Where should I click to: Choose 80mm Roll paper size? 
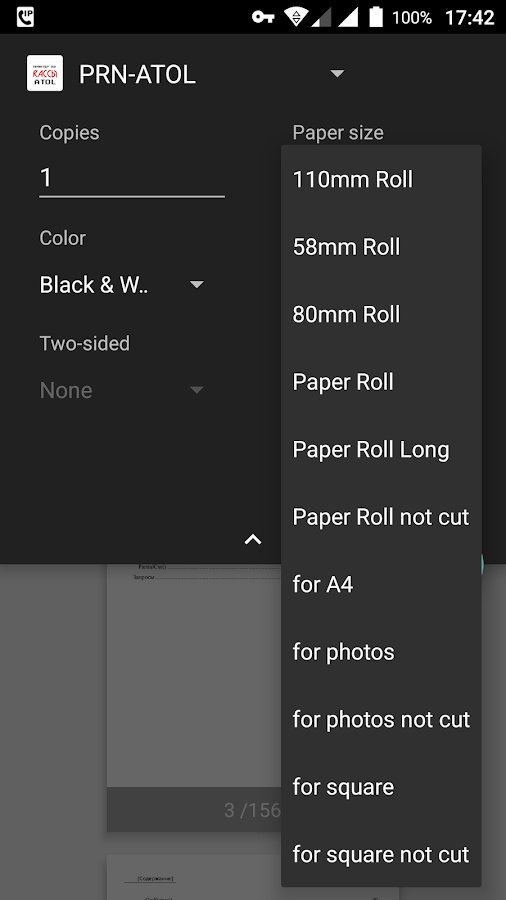coord(381,315)
